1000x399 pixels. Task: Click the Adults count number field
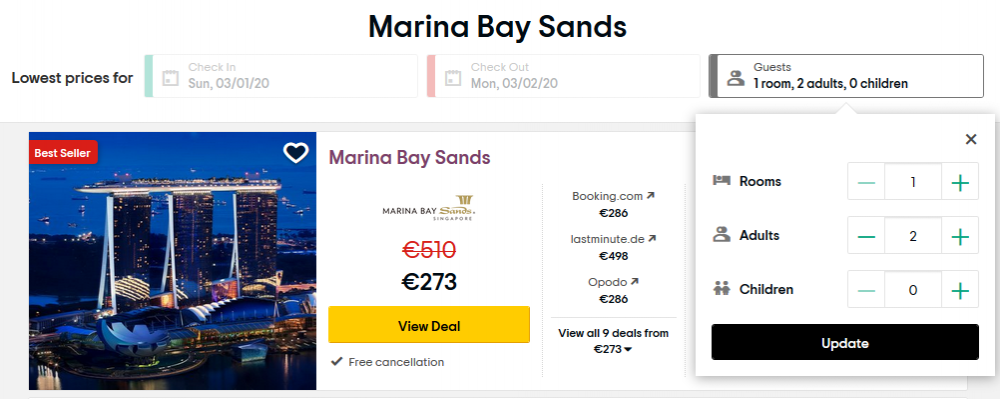pyautogui.click(x=913, y=236)
